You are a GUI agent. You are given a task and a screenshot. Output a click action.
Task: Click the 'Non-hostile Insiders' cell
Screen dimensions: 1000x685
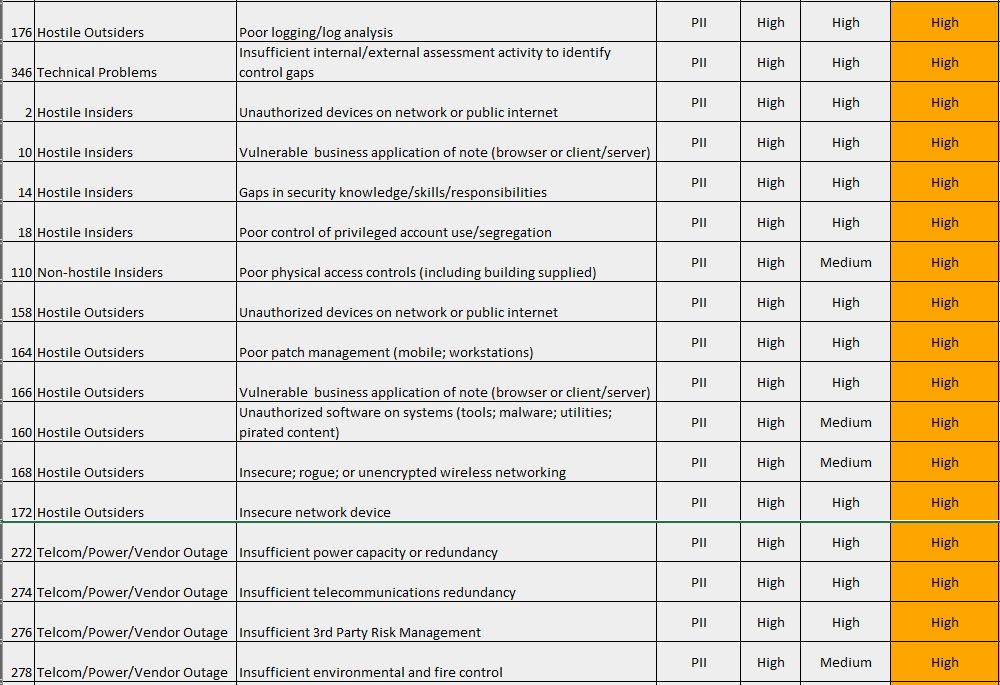[135, 262]
